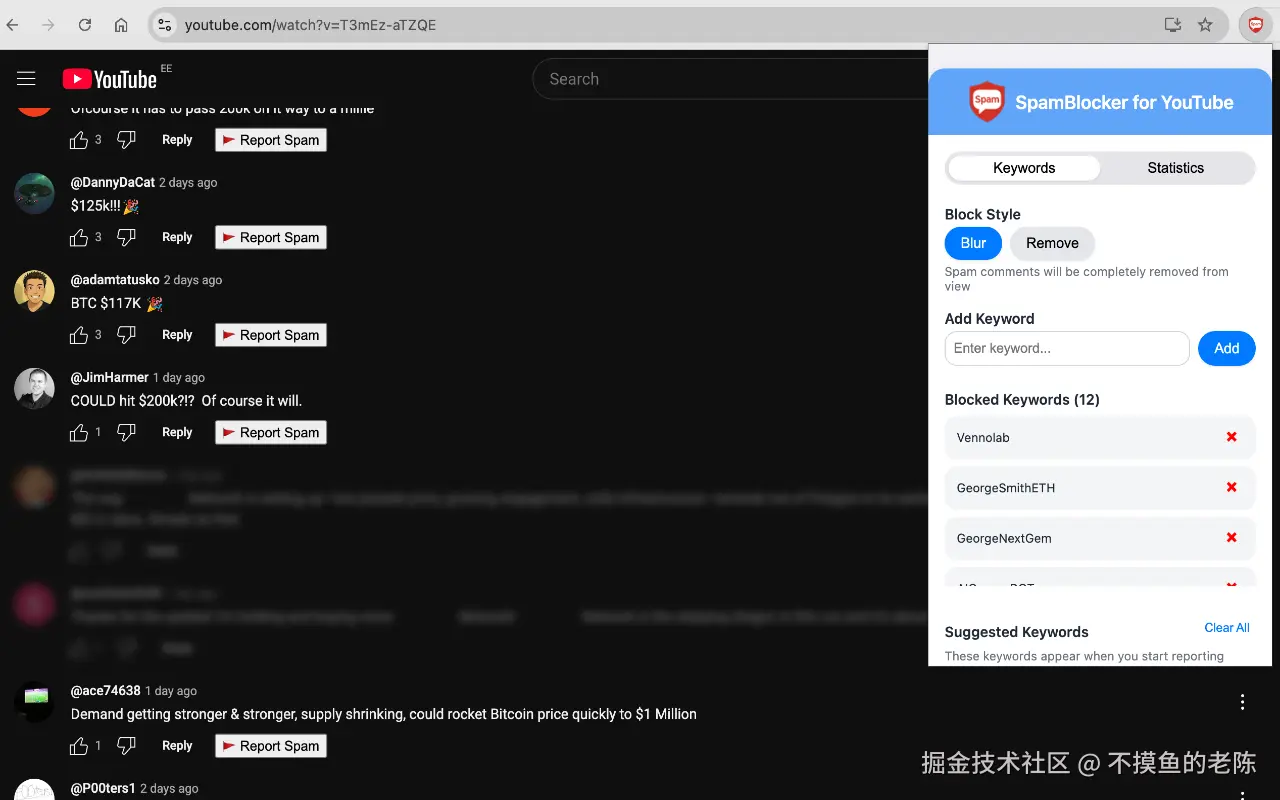Like the @JimHarmer comment
Image resolution: width=1280 pixels, height=800 pixels.
[x=79, y=433]
